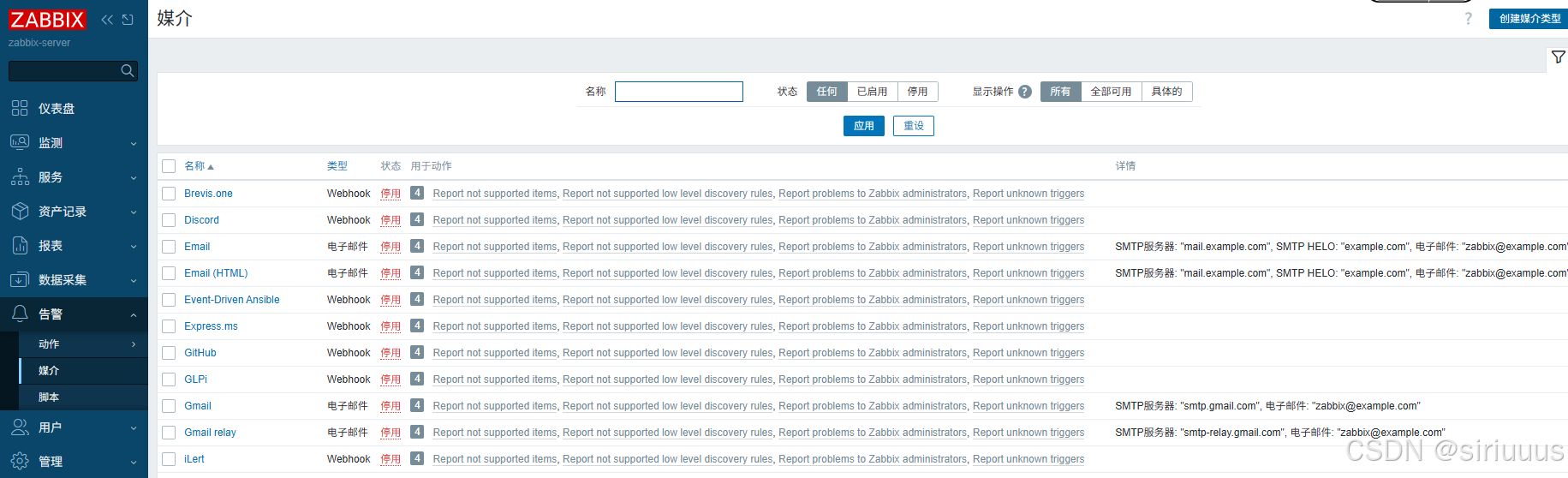1568x478 pixels.
Task: Click the sort arrow on the 名称 column
Action: [211, 167]
